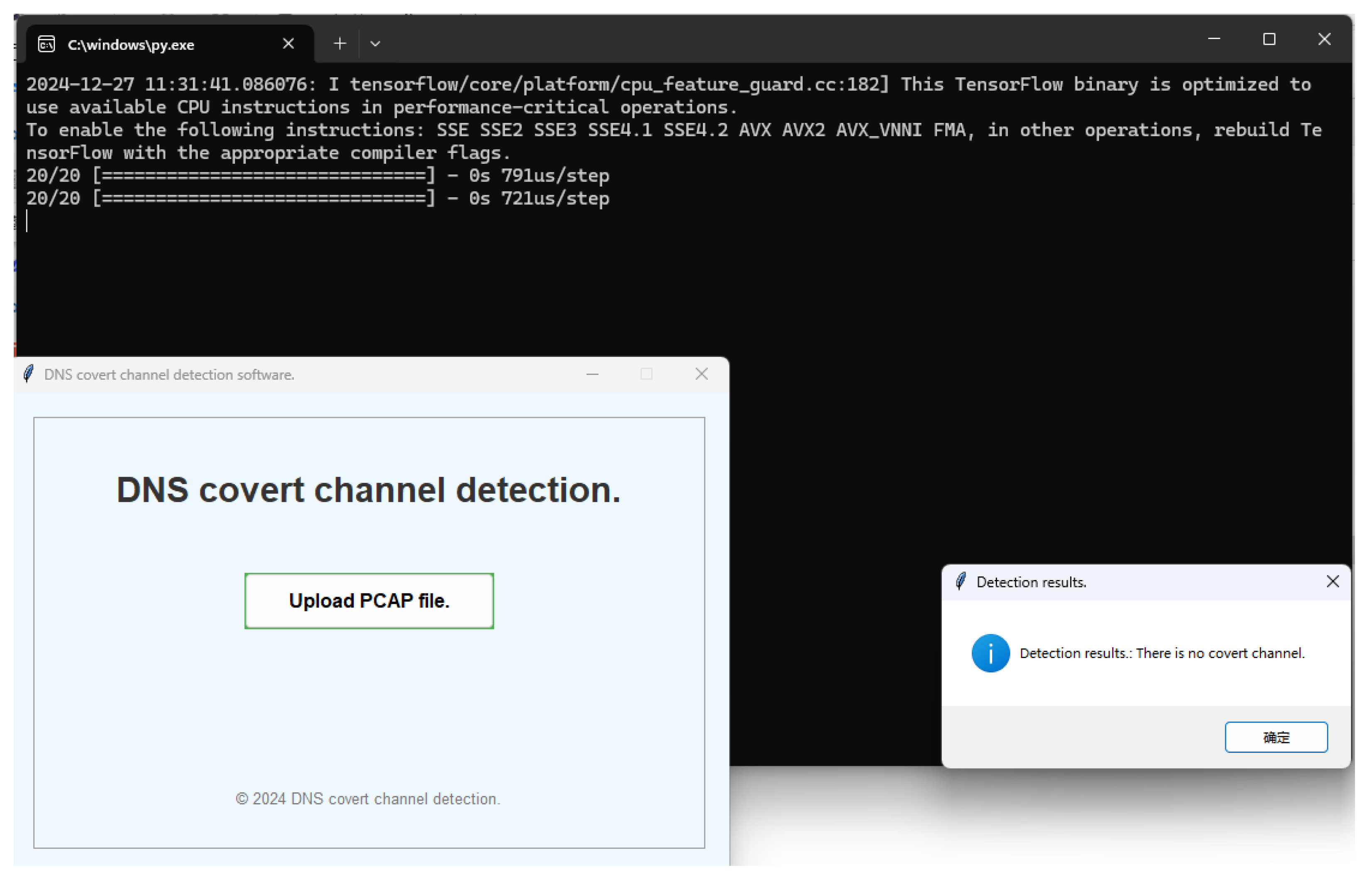Minimize the DNS covert channel detection window

(593, 374)
